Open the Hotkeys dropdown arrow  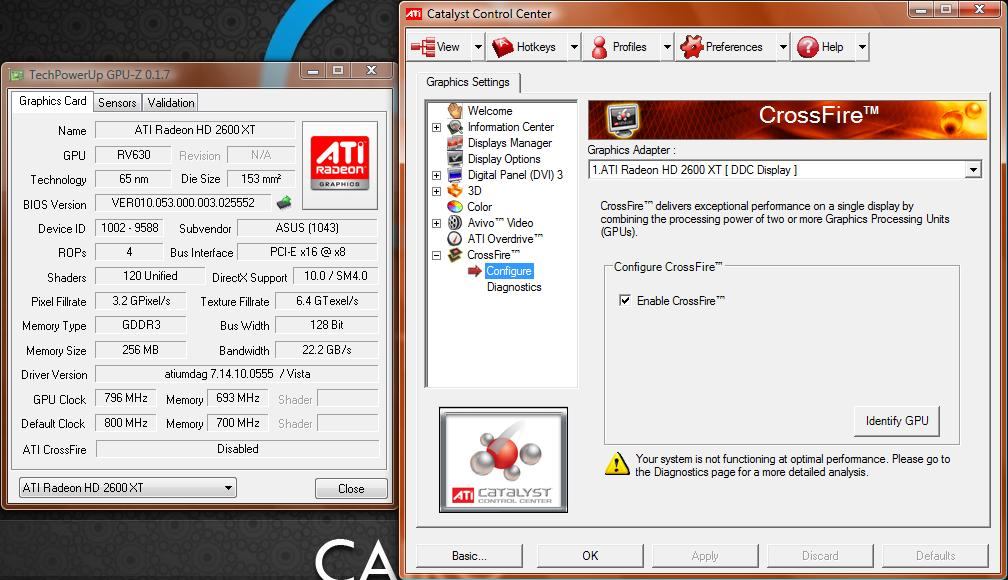pyautogui.click(x=574, y=47)
